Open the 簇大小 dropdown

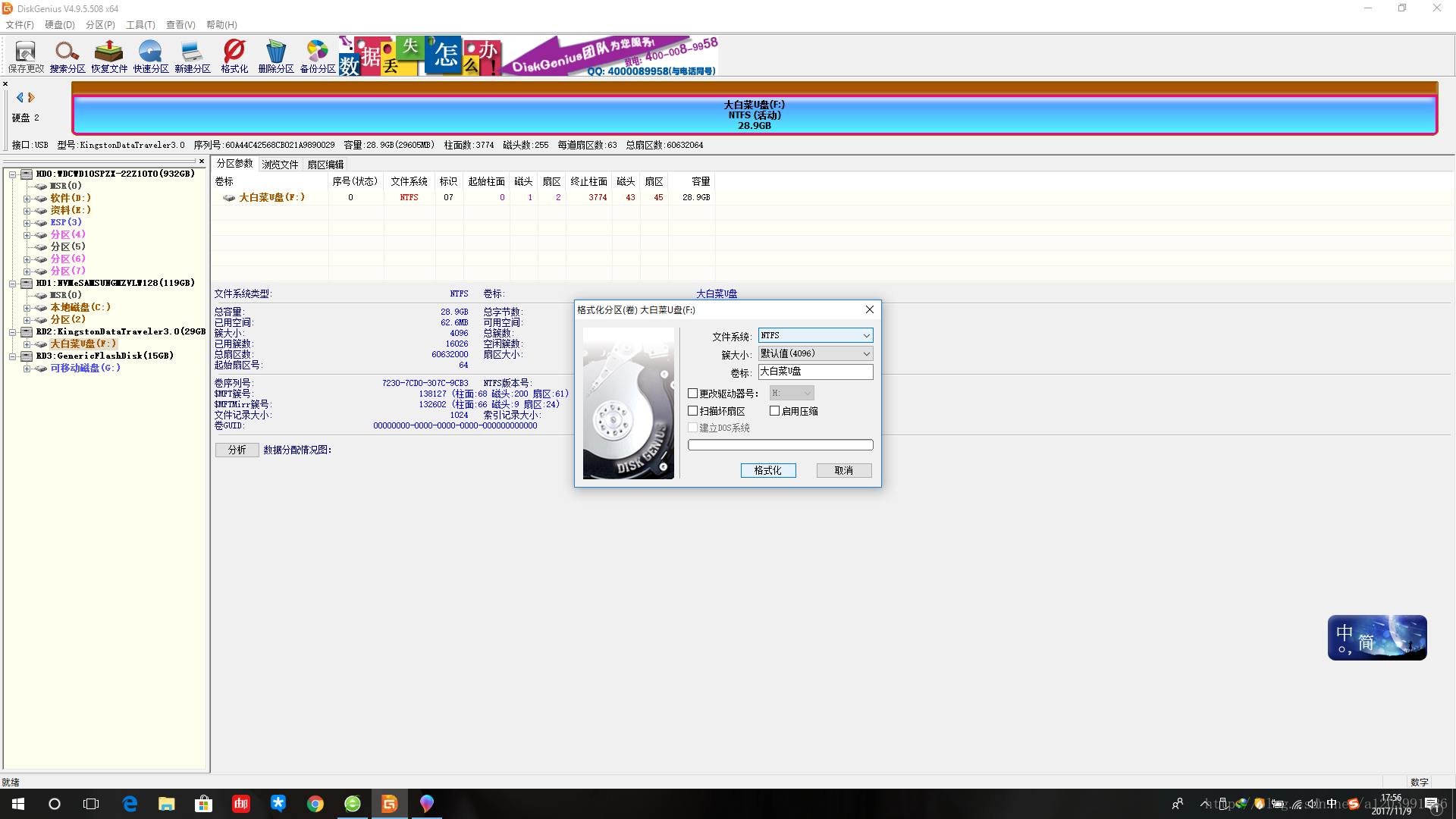coord(815,353)
